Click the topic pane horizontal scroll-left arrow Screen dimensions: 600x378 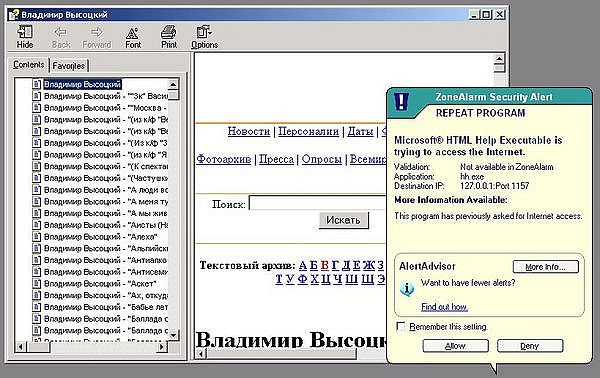coord(201,354)
